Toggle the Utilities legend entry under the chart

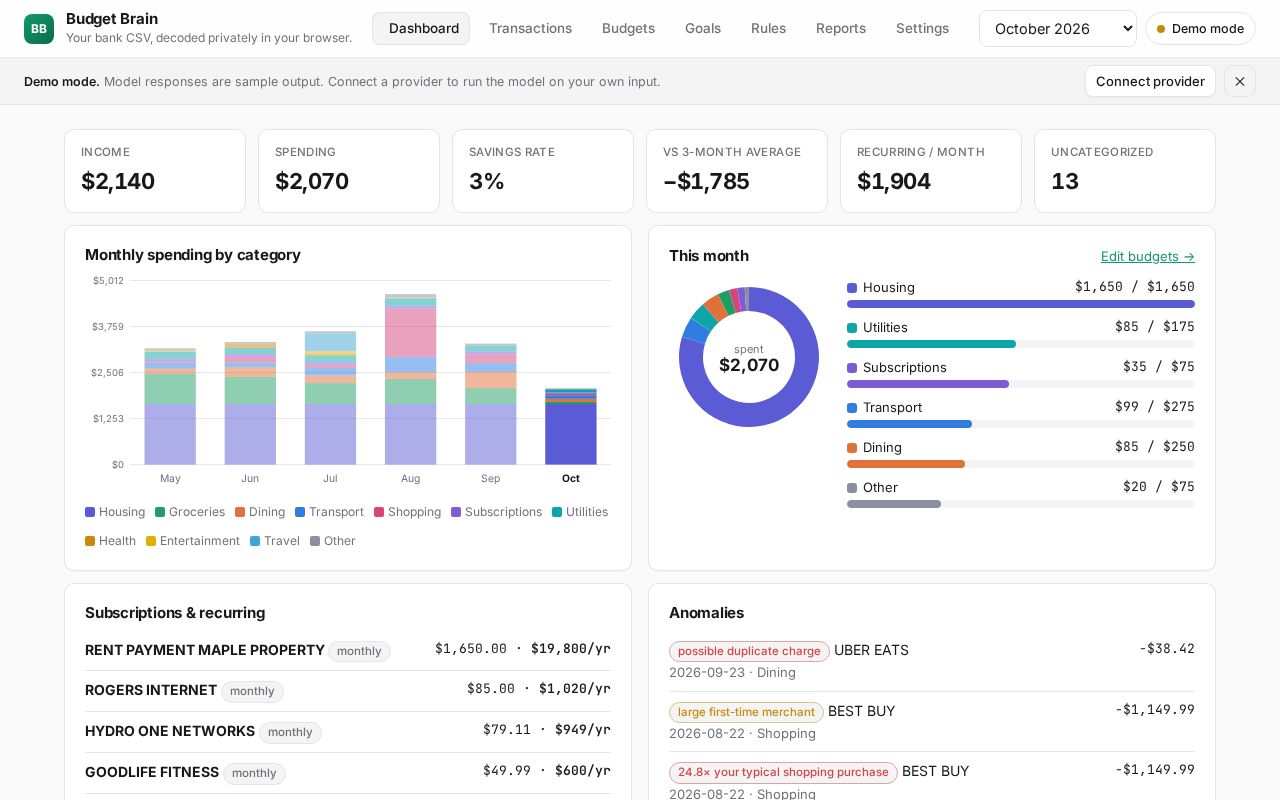tap(580, 512)
